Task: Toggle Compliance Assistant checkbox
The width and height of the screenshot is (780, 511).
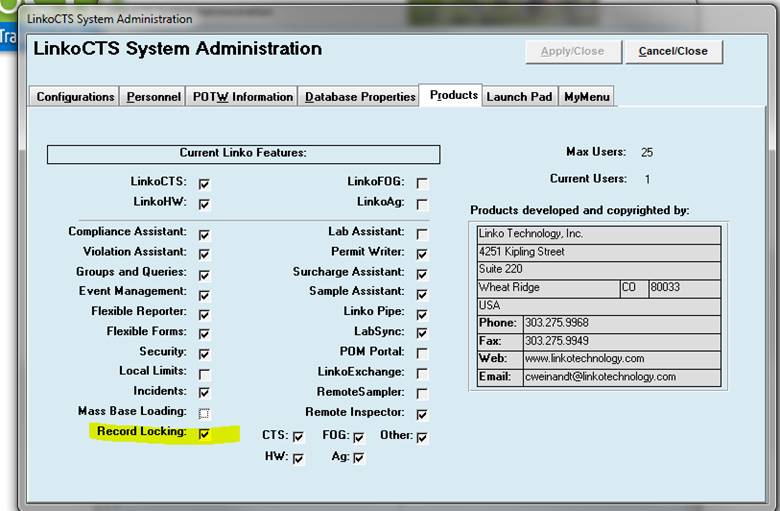Action: coord(204,234)
